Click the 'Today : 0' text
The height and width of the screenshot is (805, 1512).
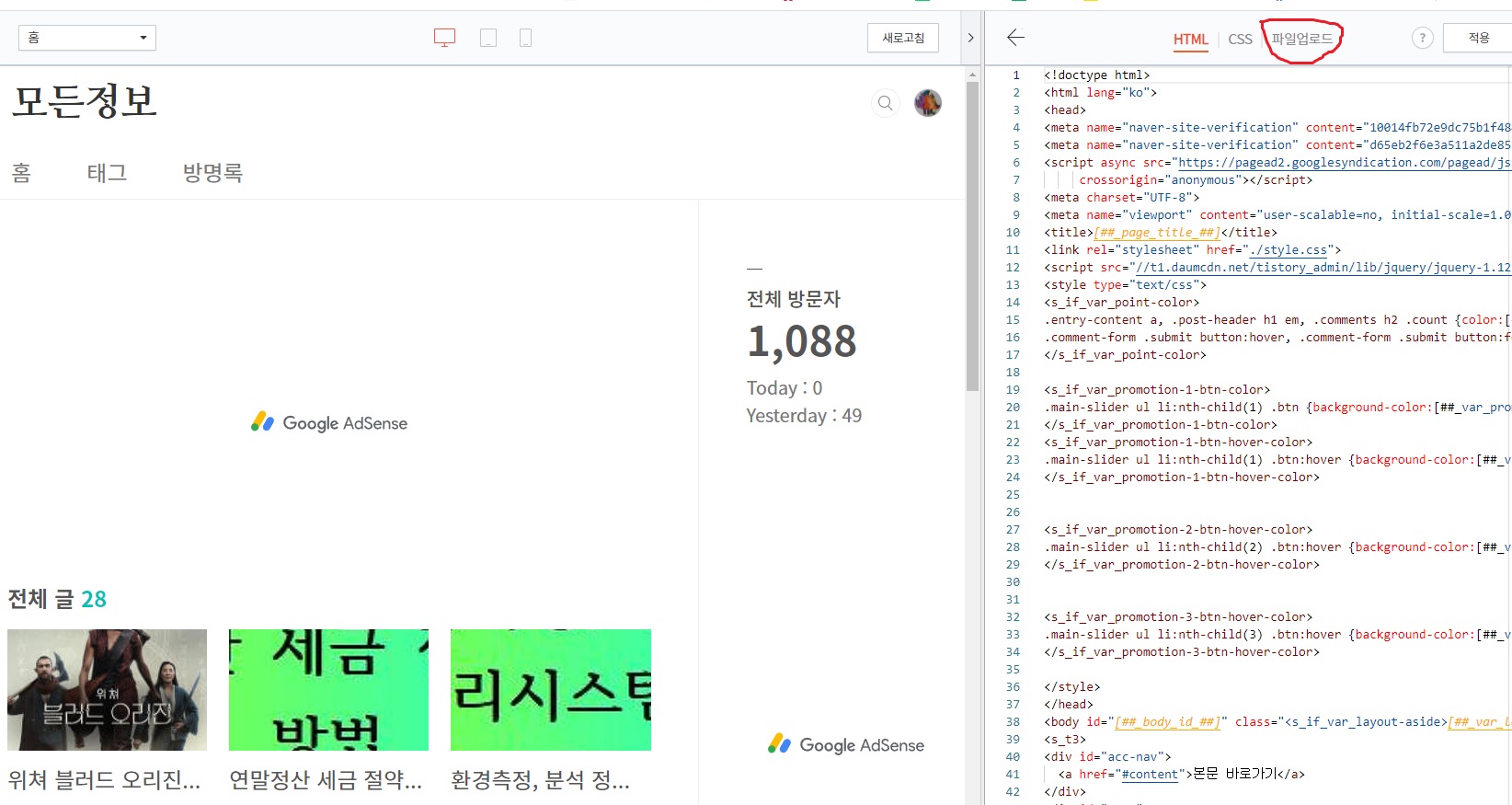(785, 388)
